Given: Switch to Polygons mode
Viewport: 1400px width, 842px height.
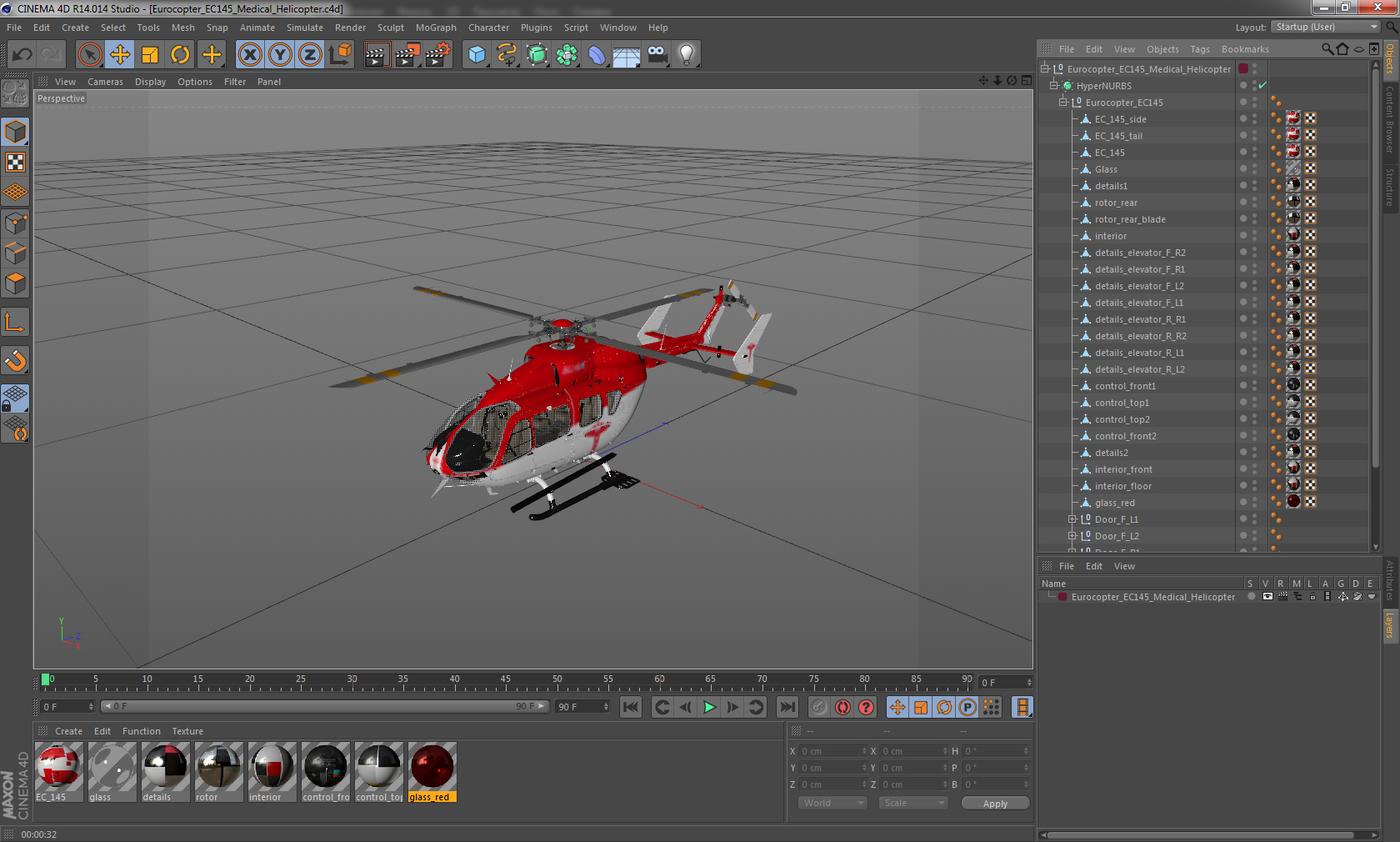Looking at the screenshot, I should [16, 283].
